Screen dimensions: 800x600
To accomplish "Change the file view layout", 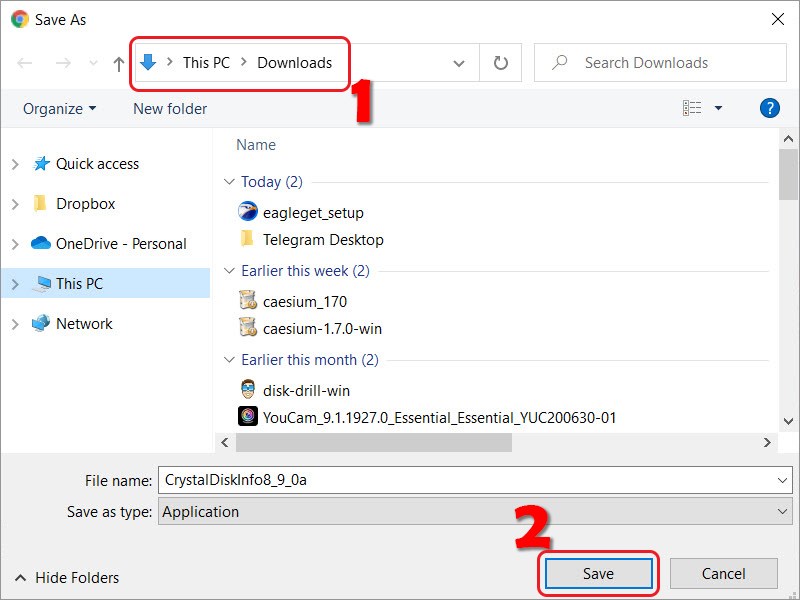I will point(693,107).
